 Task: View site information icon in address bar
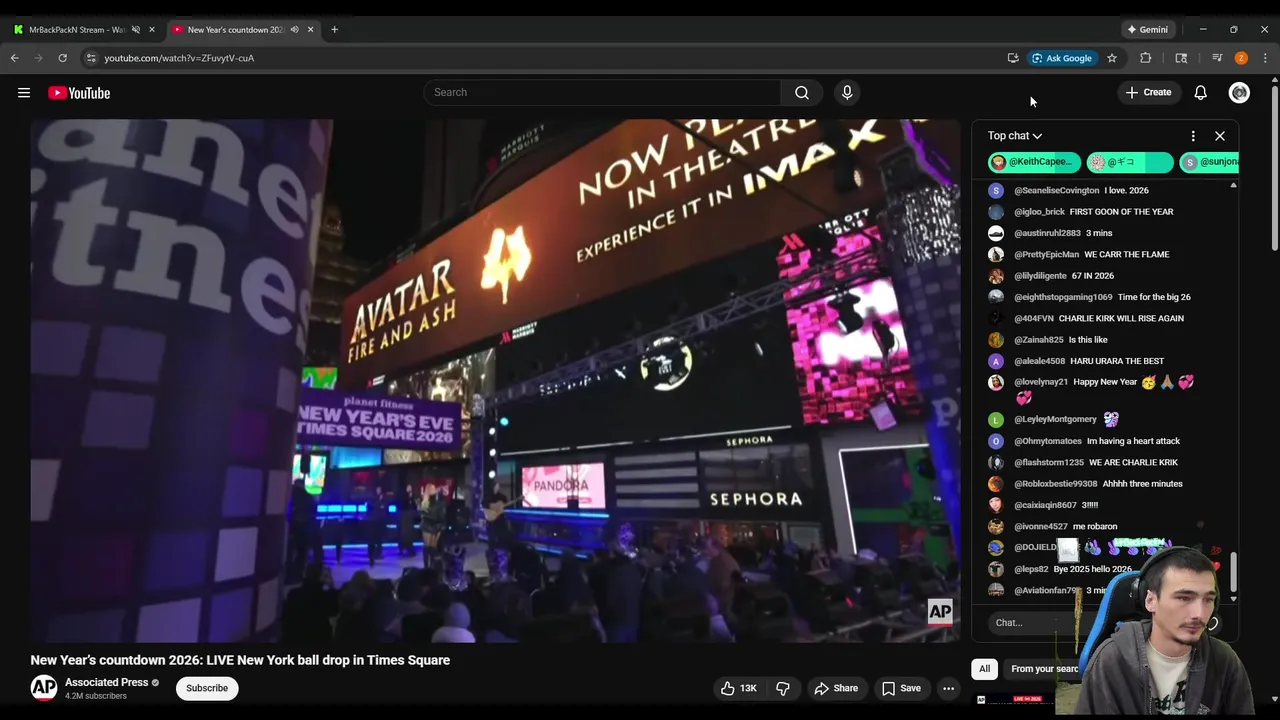[91, 58]
